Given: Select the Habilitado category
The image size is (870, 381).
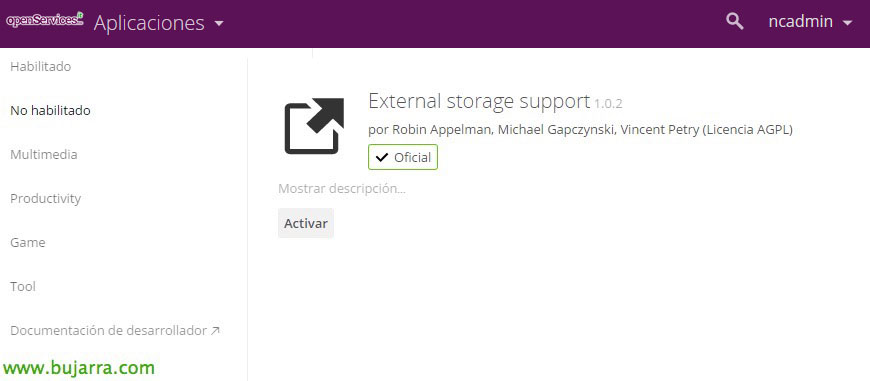Looking at the screenshot, I should point(41,67).
